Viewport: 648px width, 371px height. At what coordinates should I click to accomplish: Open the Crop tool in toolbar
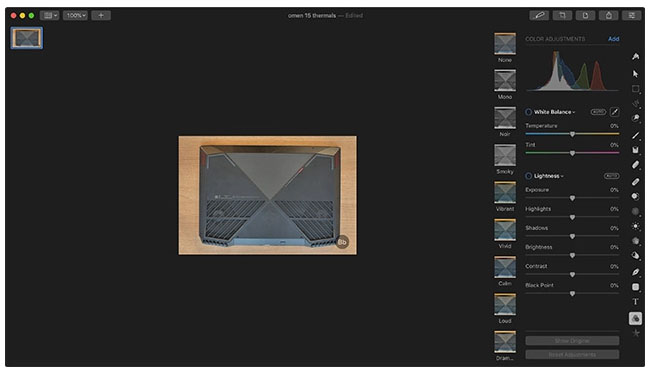click(x=562, y=15)
